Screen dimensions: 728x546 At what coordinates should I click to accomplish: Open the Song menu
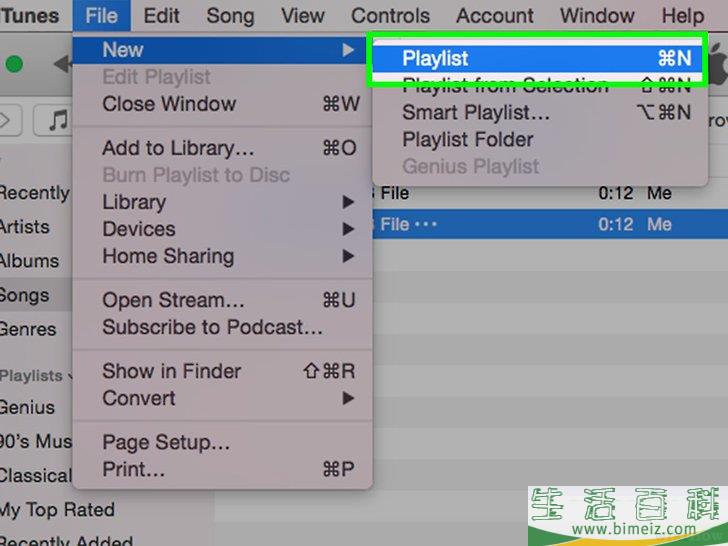point(230,16)
